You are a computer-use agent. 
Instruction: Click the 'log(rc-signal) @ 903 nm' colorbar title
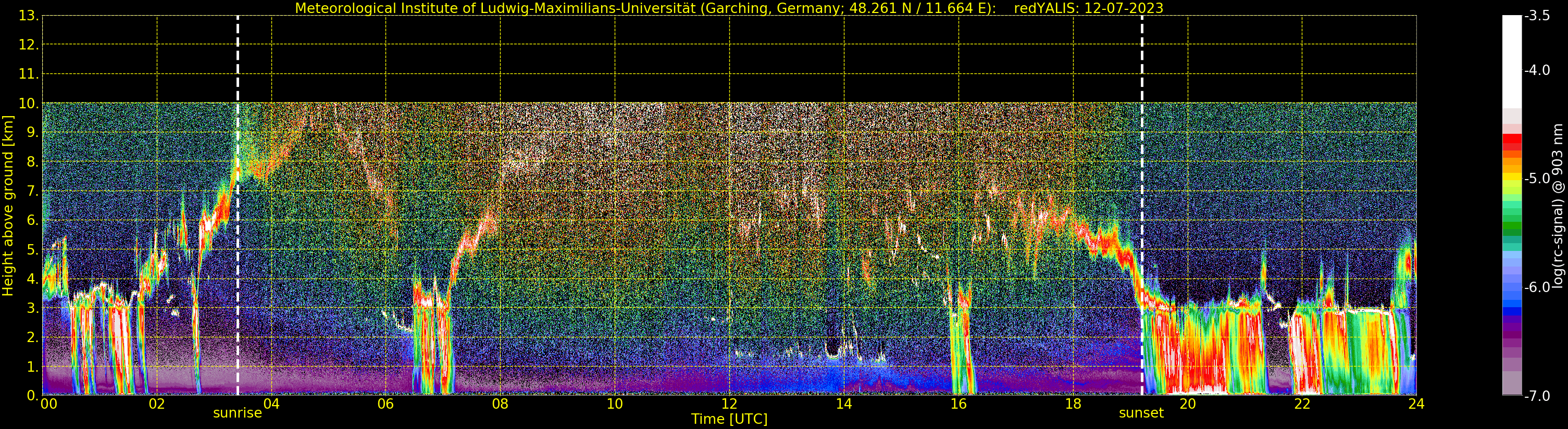[x=1558, y=206]
